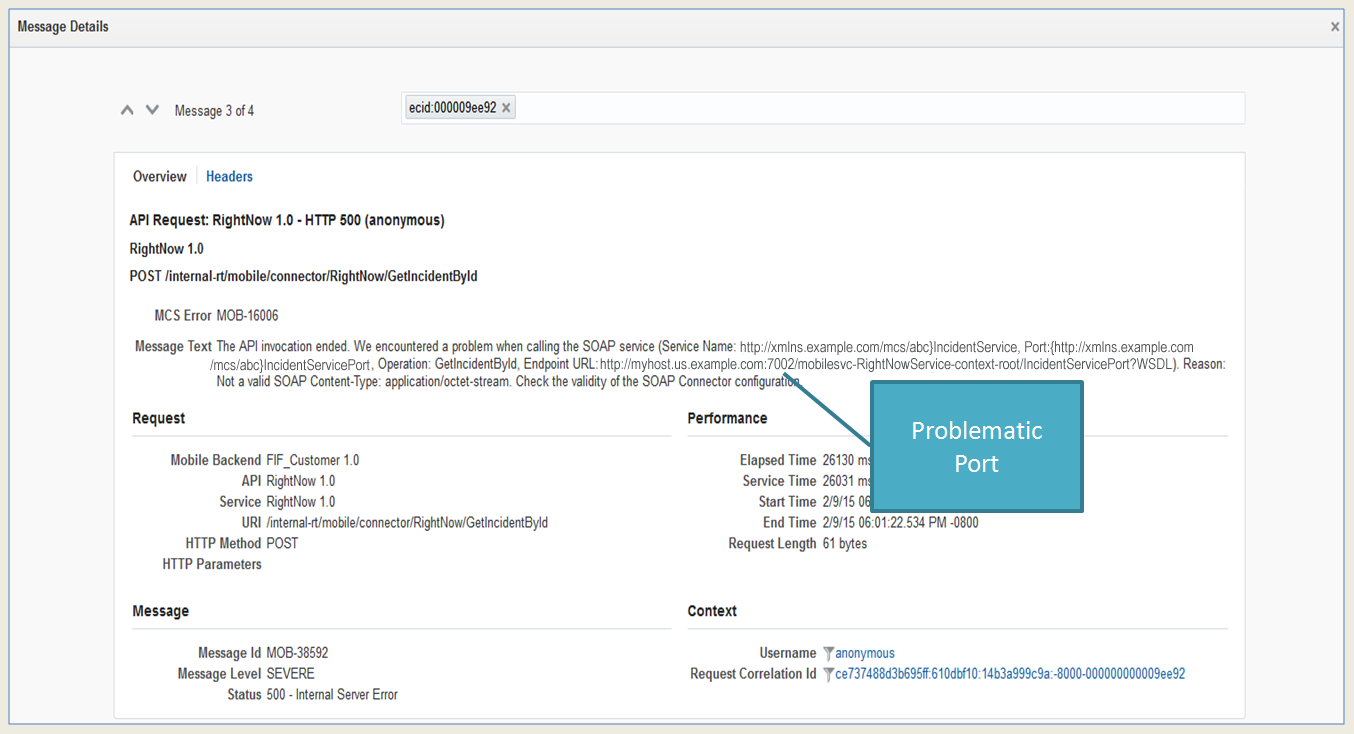Open the anonymous username link
This screenshot has height=734, width=1354.
point(865,654)
